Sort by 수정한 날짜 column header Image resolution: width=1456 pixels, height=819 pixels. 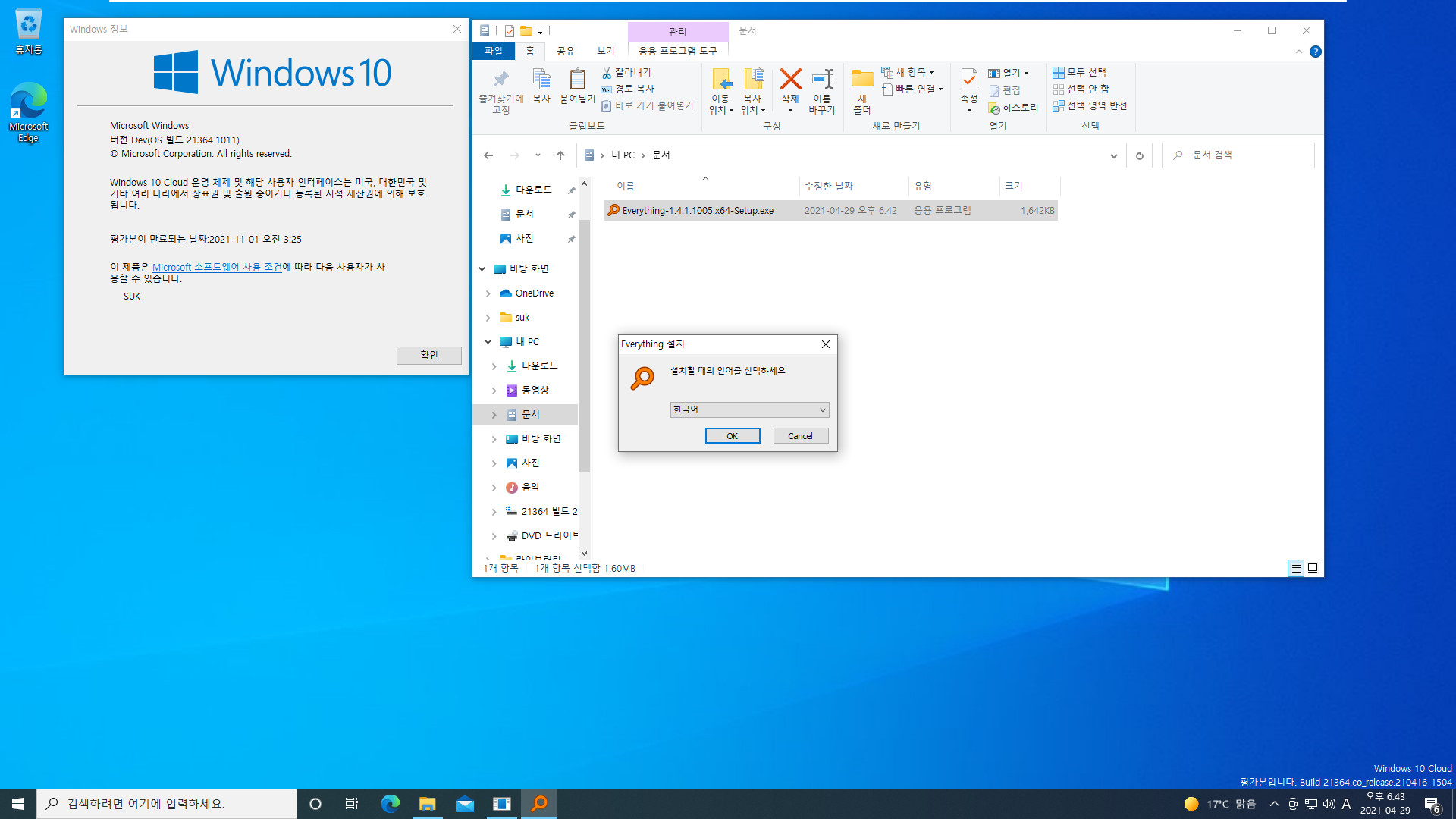pos(853,187)
